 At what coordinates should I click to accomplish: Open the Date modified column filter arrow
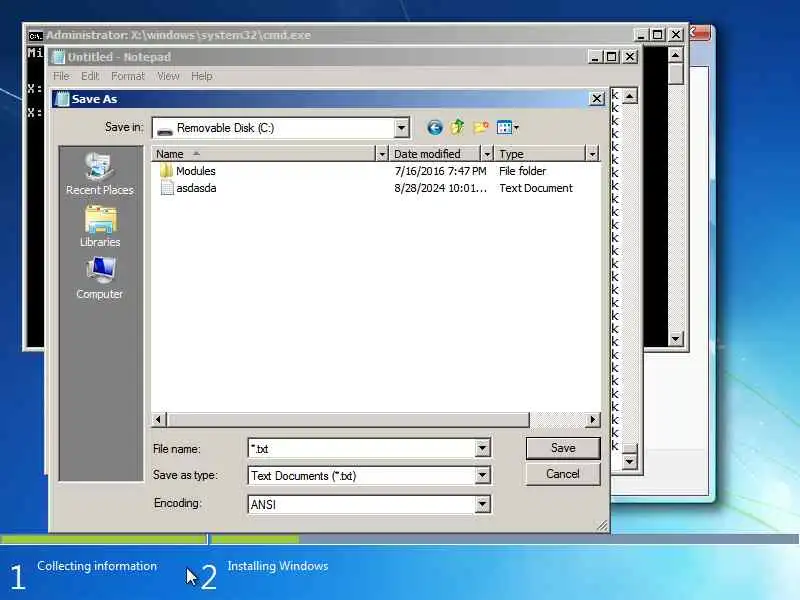coord(487,154)
